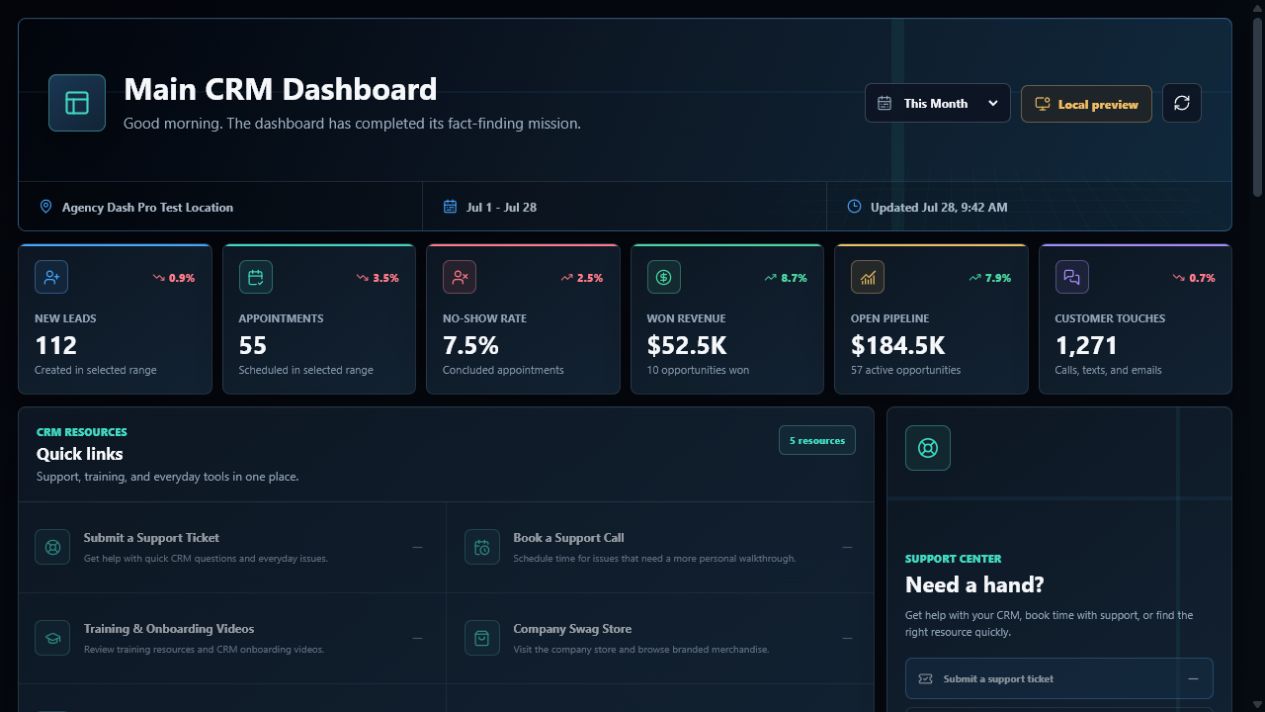The width and height of the screenshot is (1265, 712).
Task: Click the New Leads value 112
Action: 55,345
